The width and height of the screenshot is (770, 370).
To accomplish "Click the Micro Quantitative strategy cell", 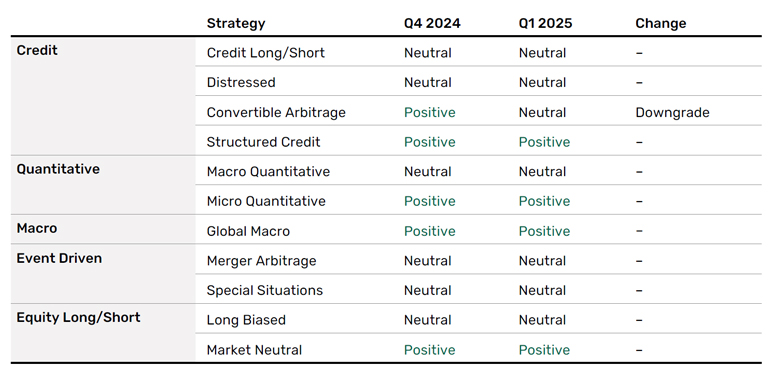I will (266, 201).
